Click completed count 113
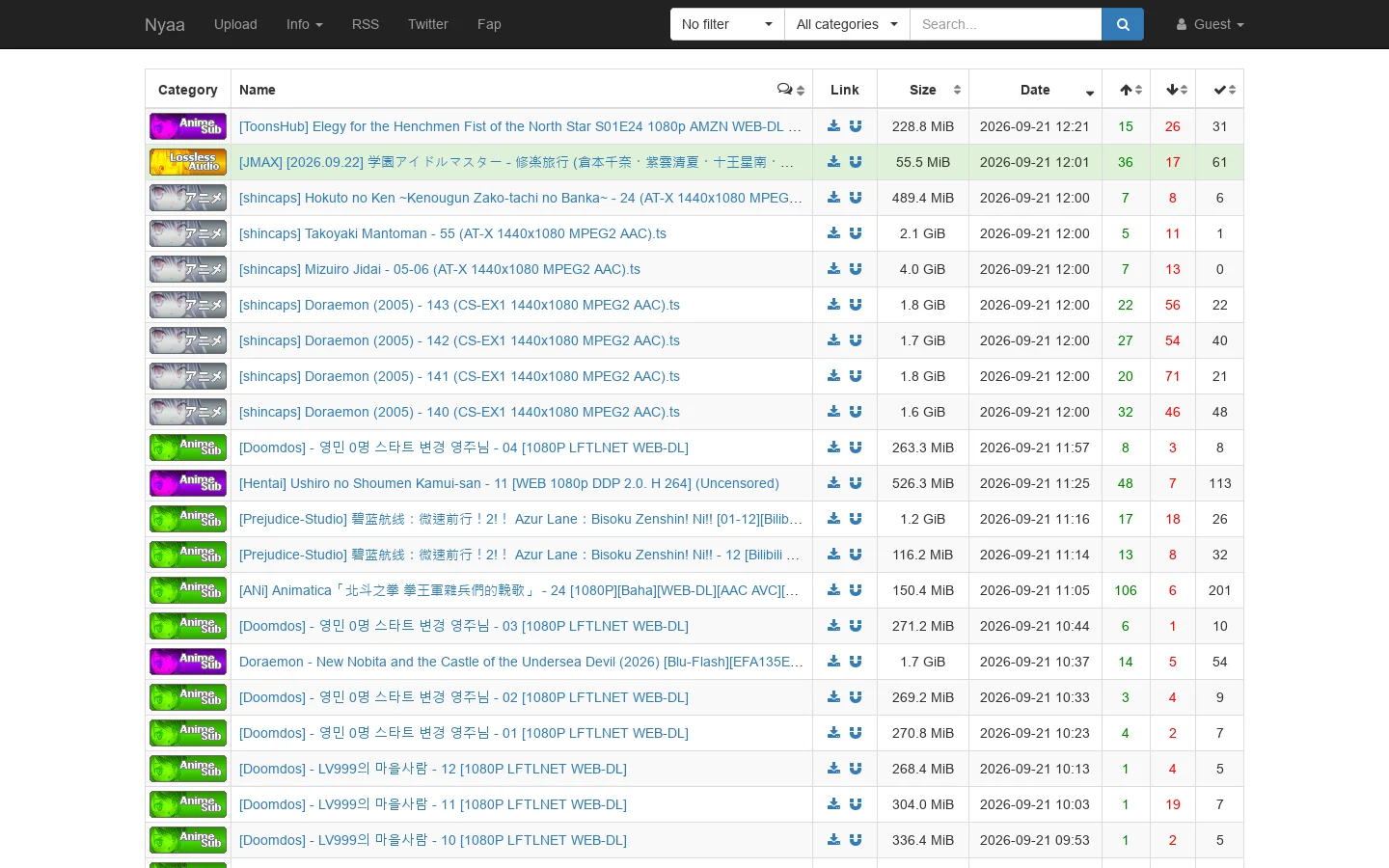Screen dimensions: 1389x868 point(1220,483)
